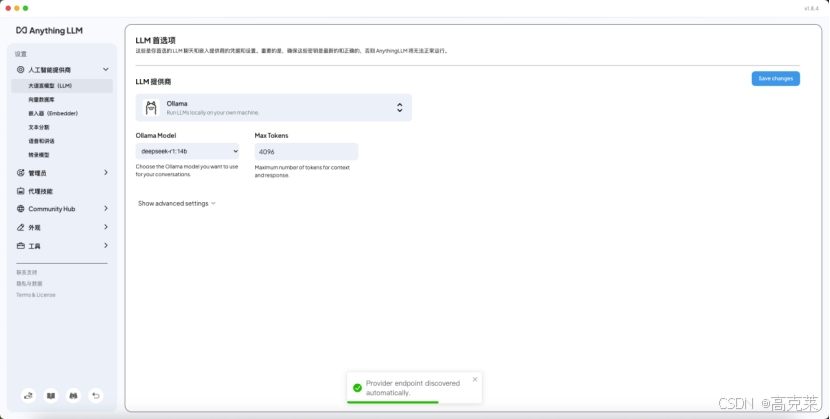Image resolution: width=830 pixels, height=419 pixels.
Task: Click the AnythingLLM logo in the sidebar
Action: click(x=49, y=31)
